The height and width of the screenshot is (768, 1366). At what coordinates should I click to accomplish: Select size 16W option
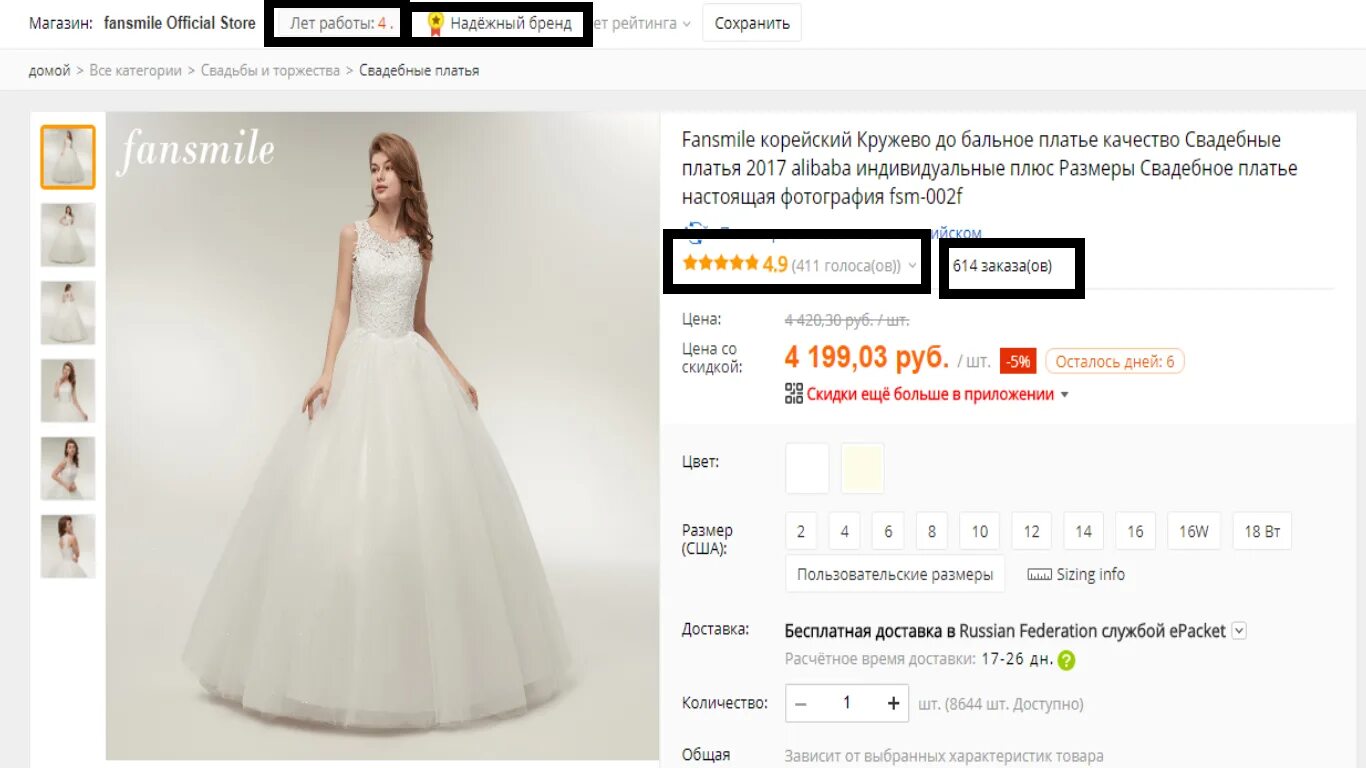(x=1194, y=532)
